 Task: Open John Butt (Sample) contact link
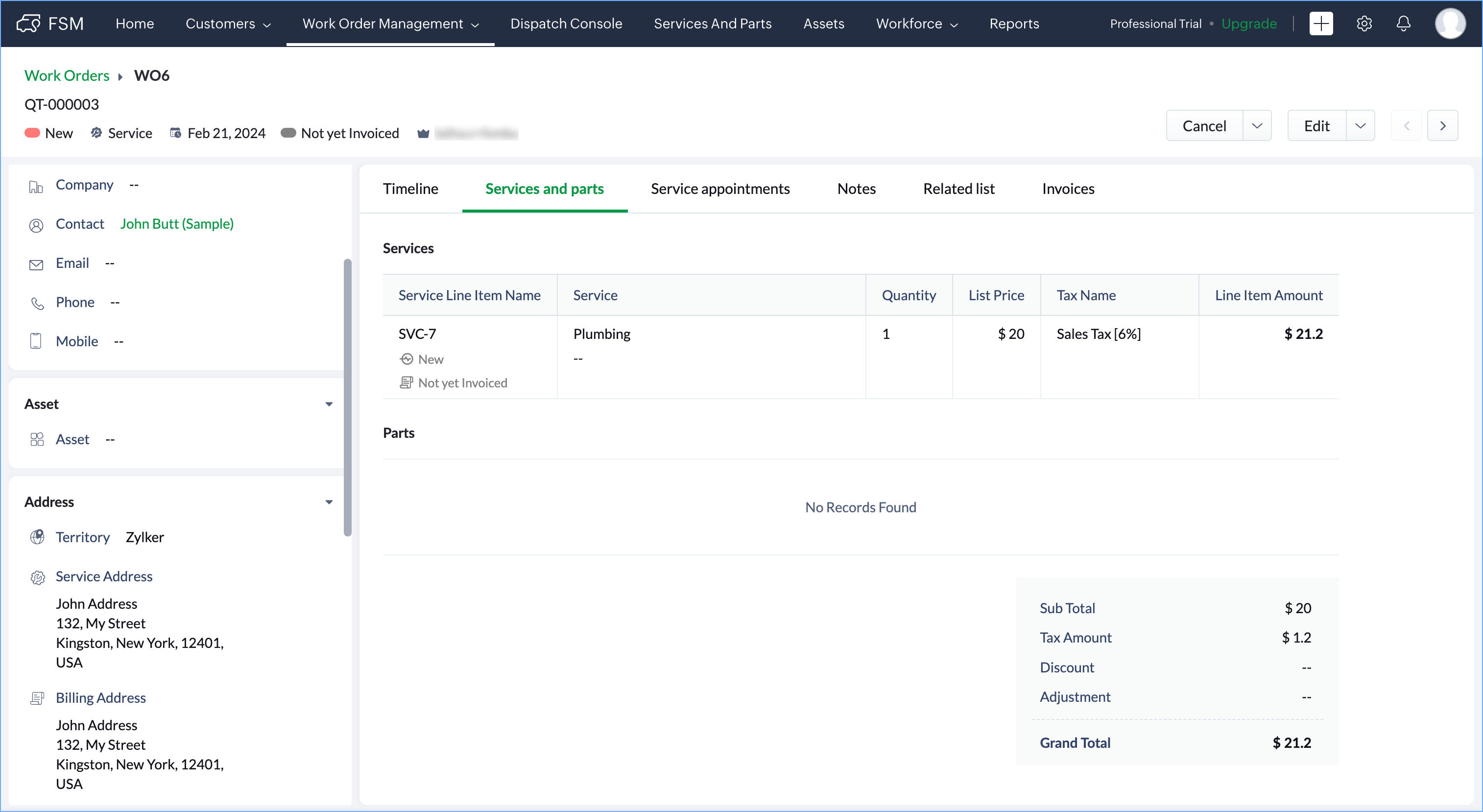coord(177,224)
